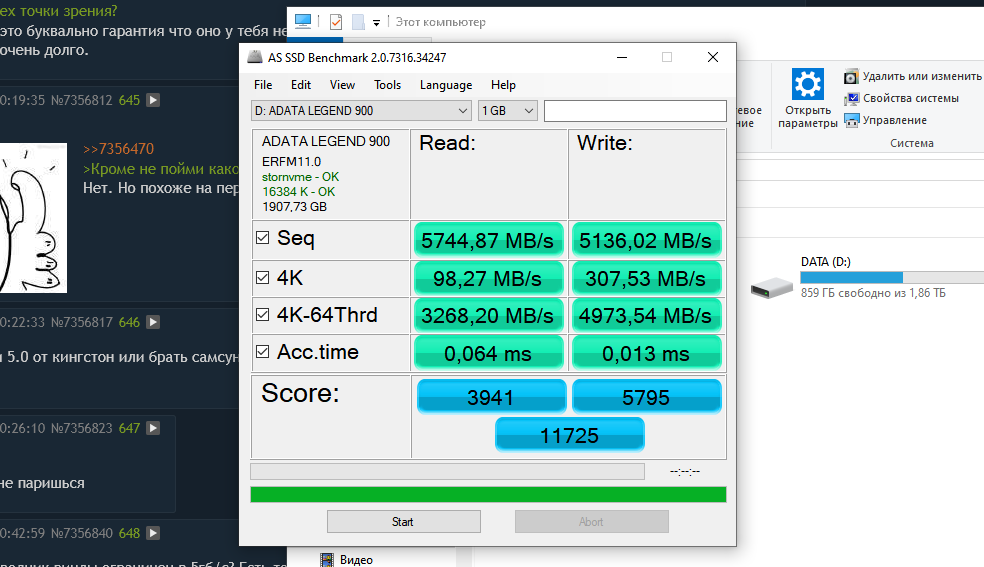Click the properties checkmark icon in Explorer toolbar
Viewport: 984px width, 567px height.
336,22
